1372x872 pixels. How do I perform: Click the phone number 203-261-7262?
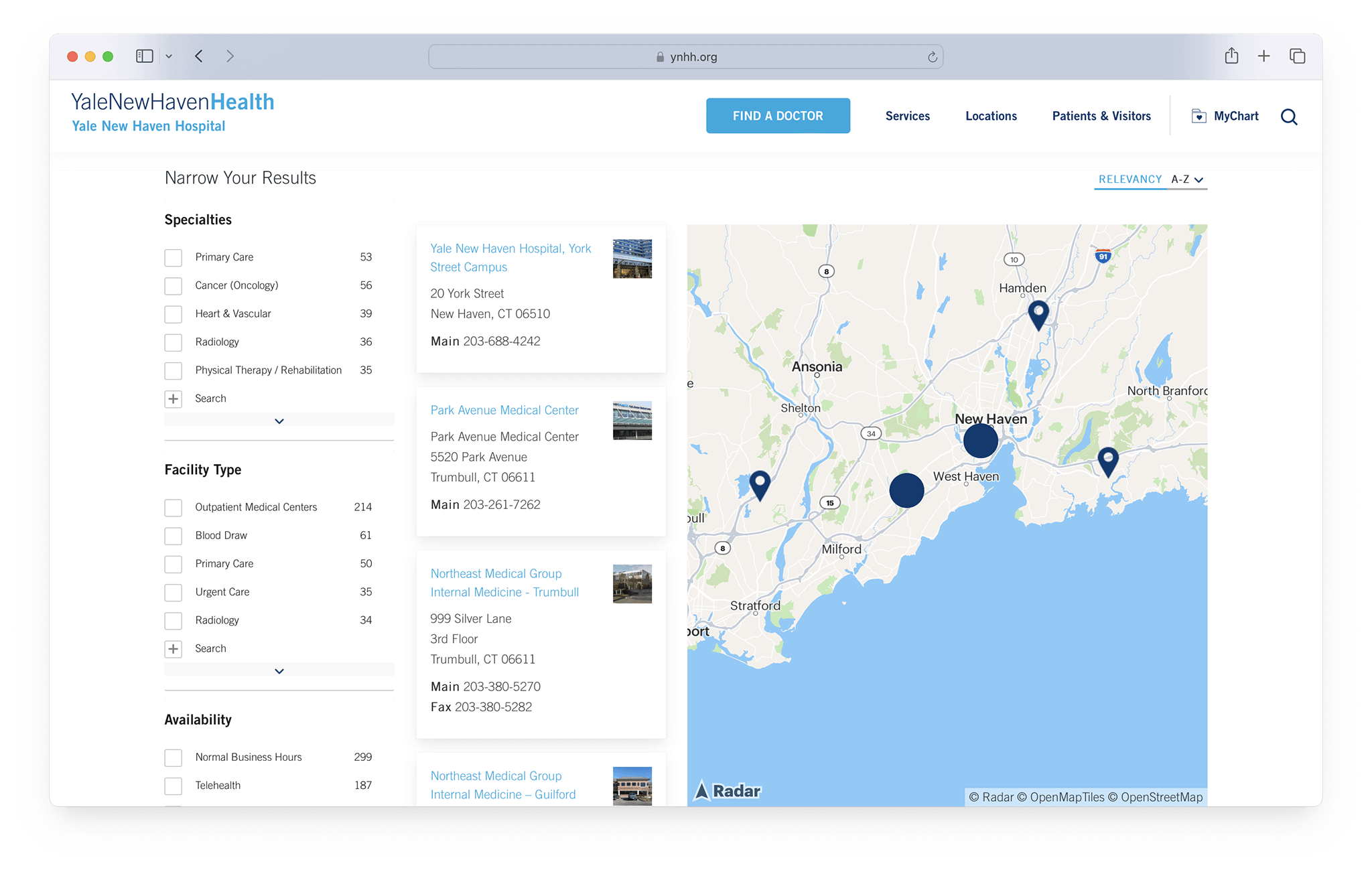coord(502,504)
